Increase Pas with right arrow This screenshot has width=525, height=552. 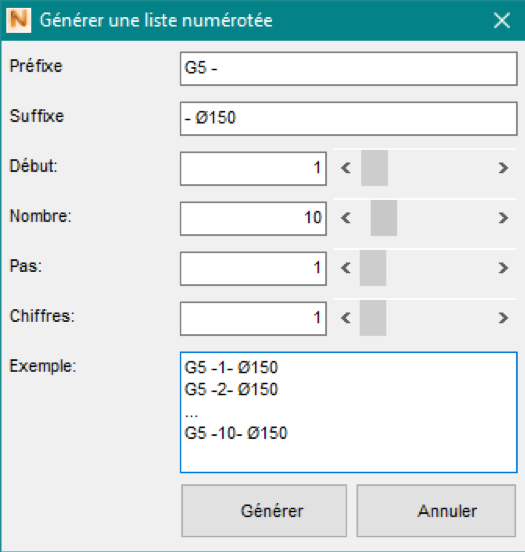(504, 268)
